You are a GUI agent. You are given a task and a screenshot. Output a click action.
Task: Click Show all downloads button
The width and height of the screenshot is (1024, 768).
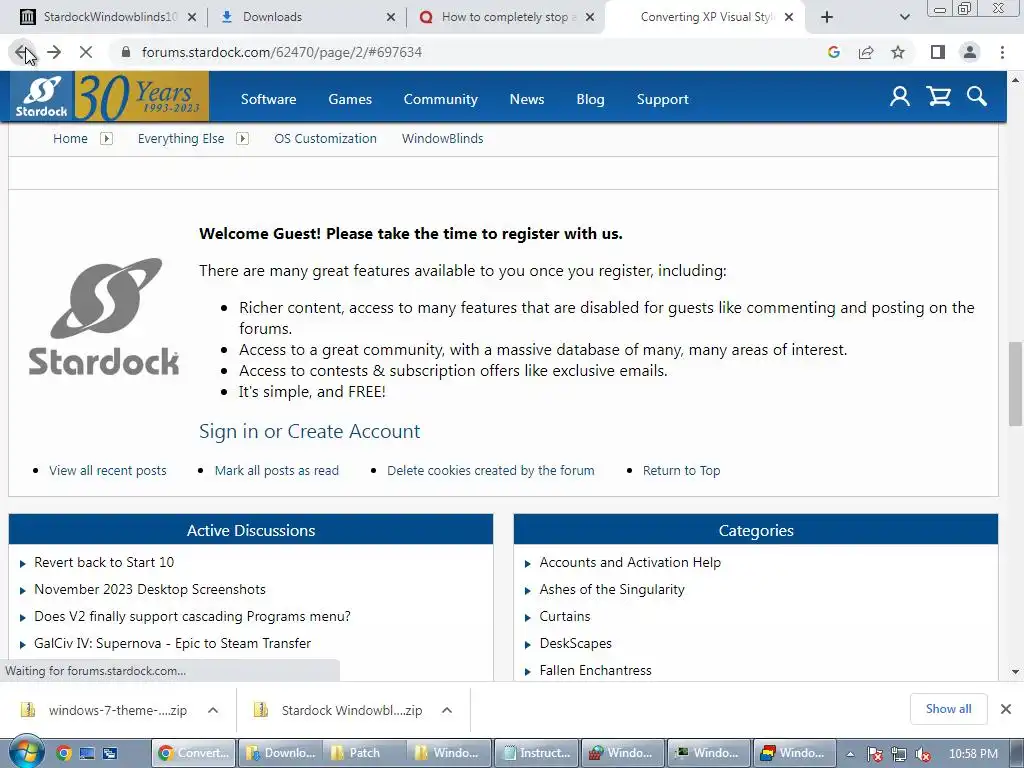[x=948, y=709]
